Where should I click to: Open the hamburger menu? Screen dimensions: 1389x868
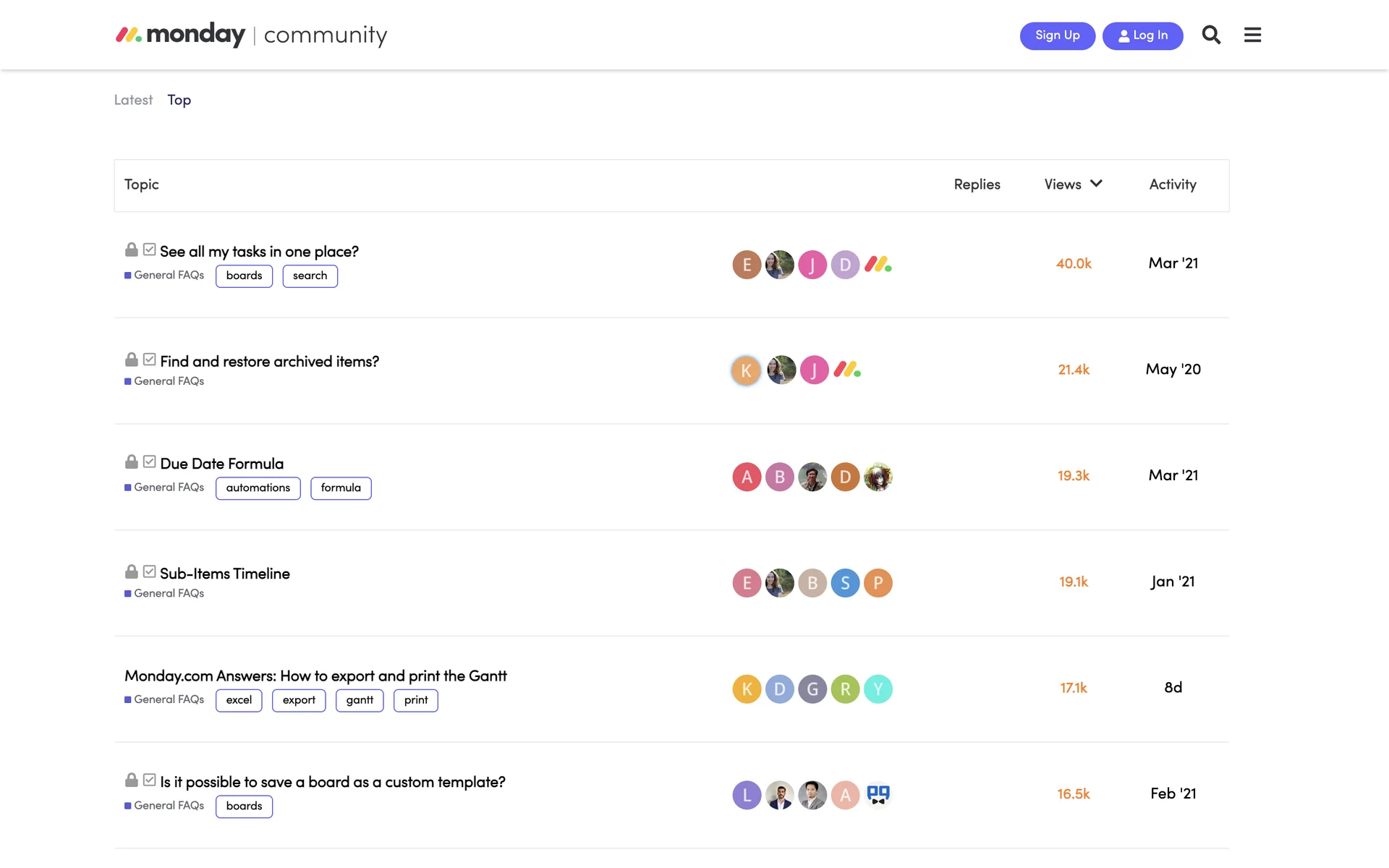point(1252,35)
